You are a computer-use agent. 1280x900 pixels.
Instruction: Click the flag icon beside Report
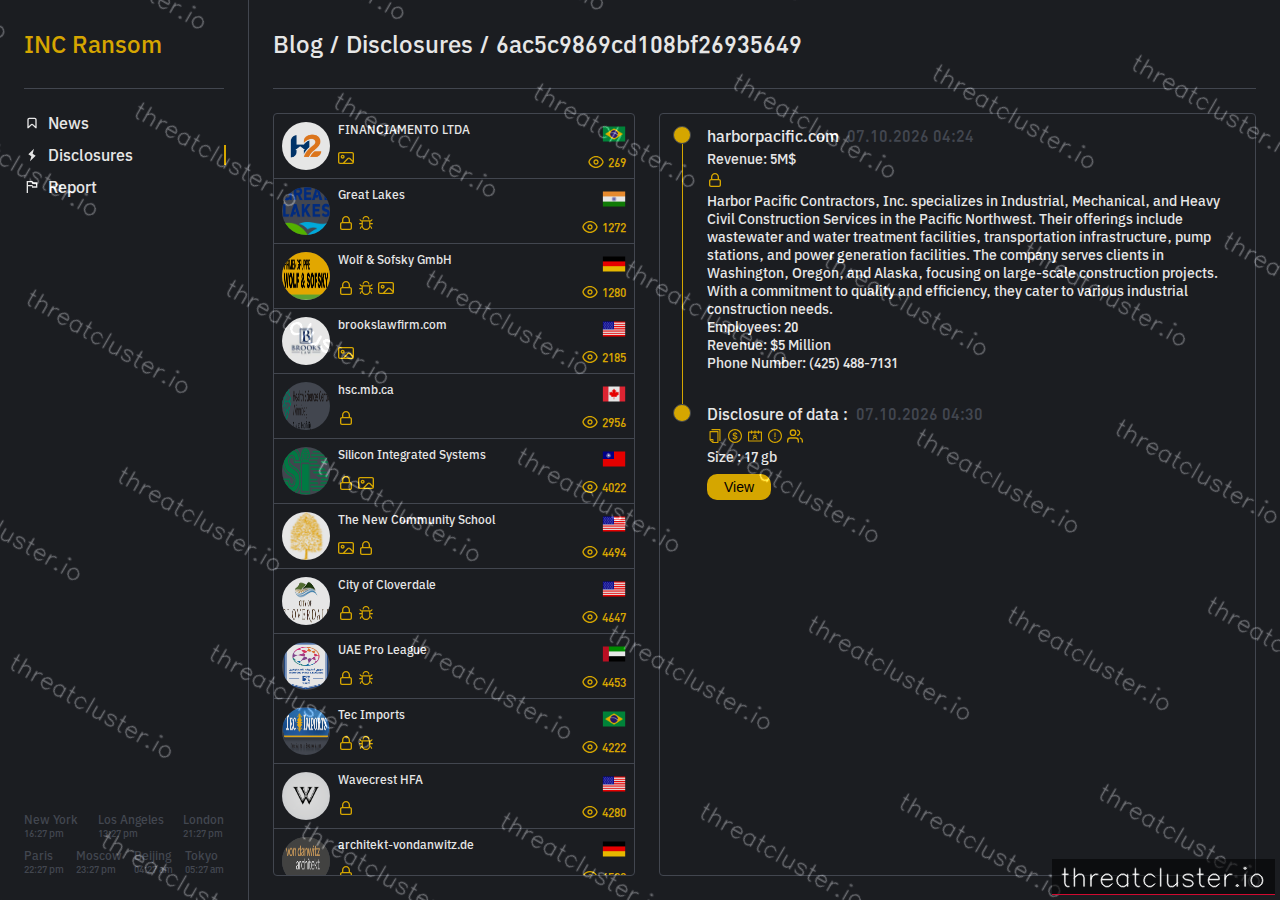pos(32,187)
